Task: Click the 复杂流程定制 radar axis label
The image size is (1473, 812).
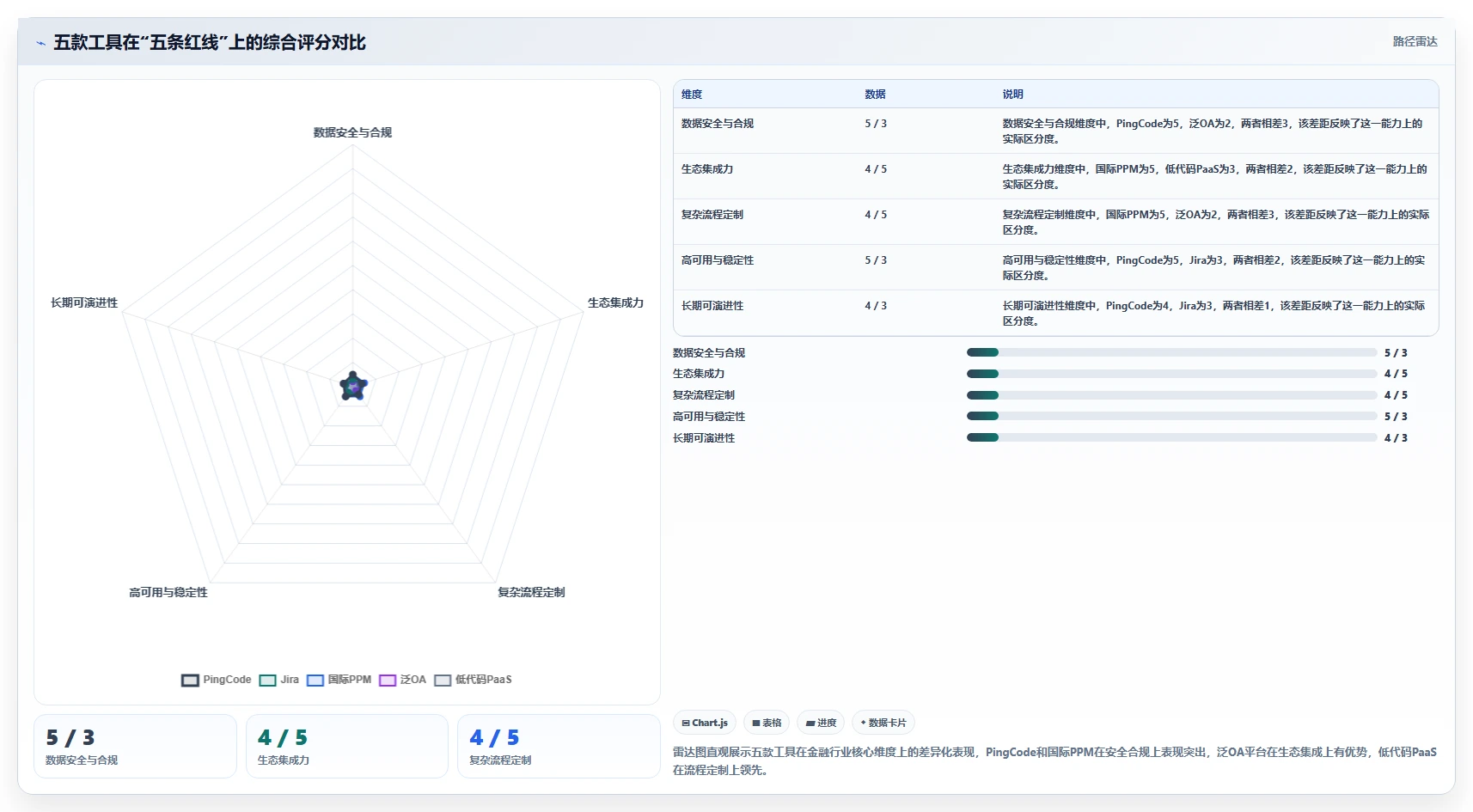Action: coord(531,592)
